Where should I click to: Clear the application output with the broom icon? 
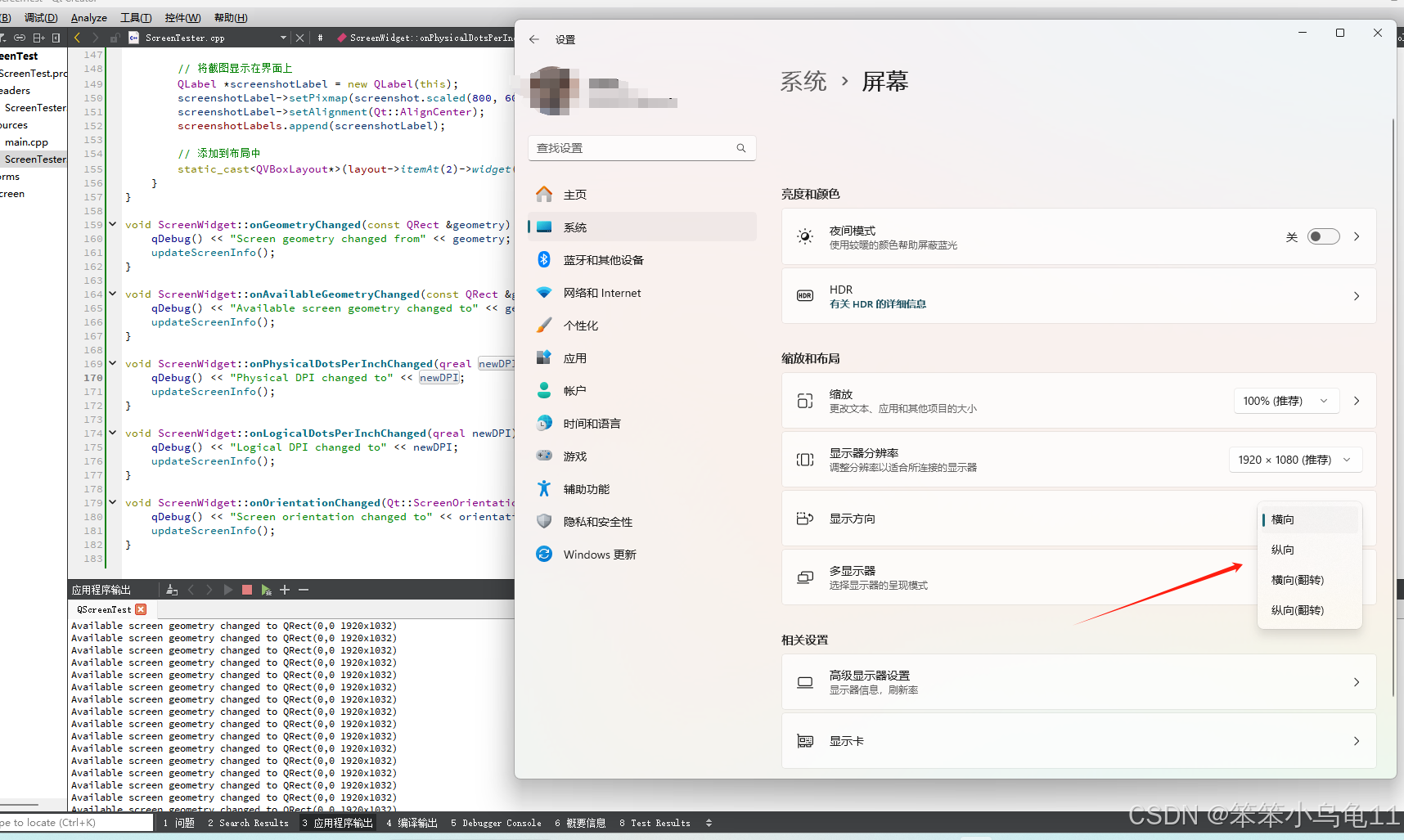[171, 589]
